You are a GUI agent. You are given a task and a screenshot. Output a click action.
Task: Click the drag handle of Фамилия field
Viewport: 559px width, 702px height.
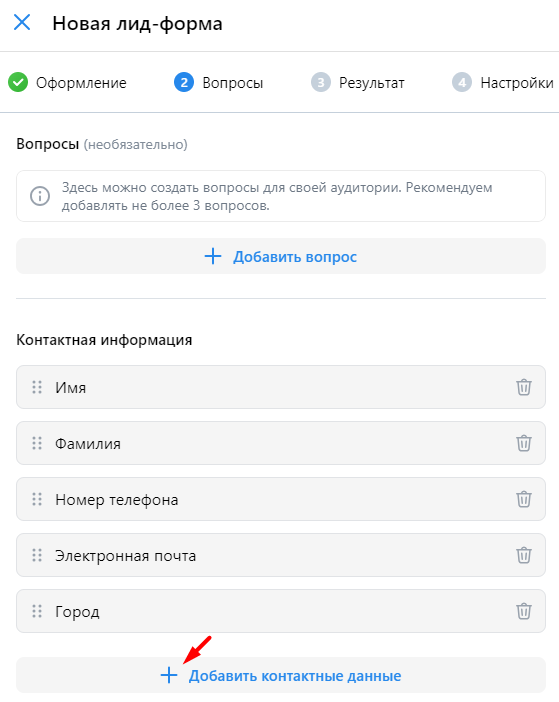point(37,443)
